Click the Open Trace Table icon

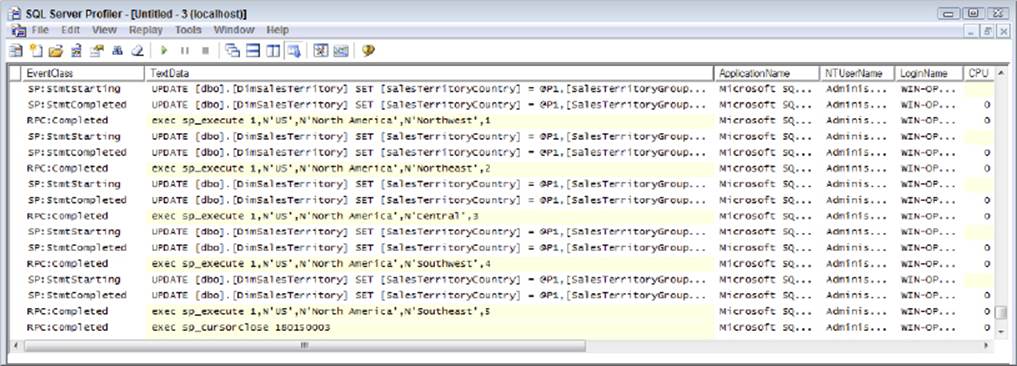(77, 51)
